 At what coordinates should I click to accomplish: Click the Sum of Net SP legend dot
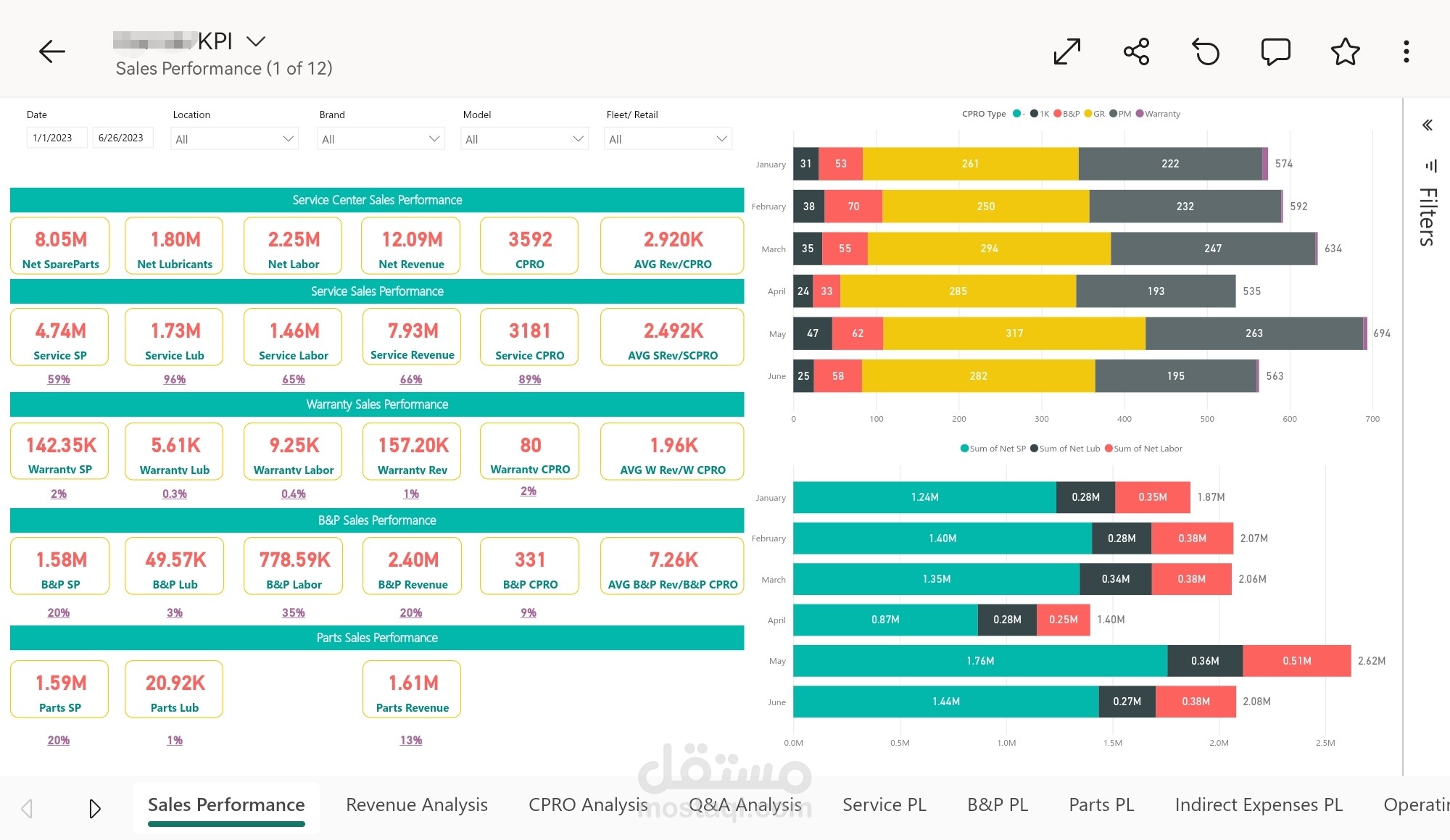tap(964, 449)
